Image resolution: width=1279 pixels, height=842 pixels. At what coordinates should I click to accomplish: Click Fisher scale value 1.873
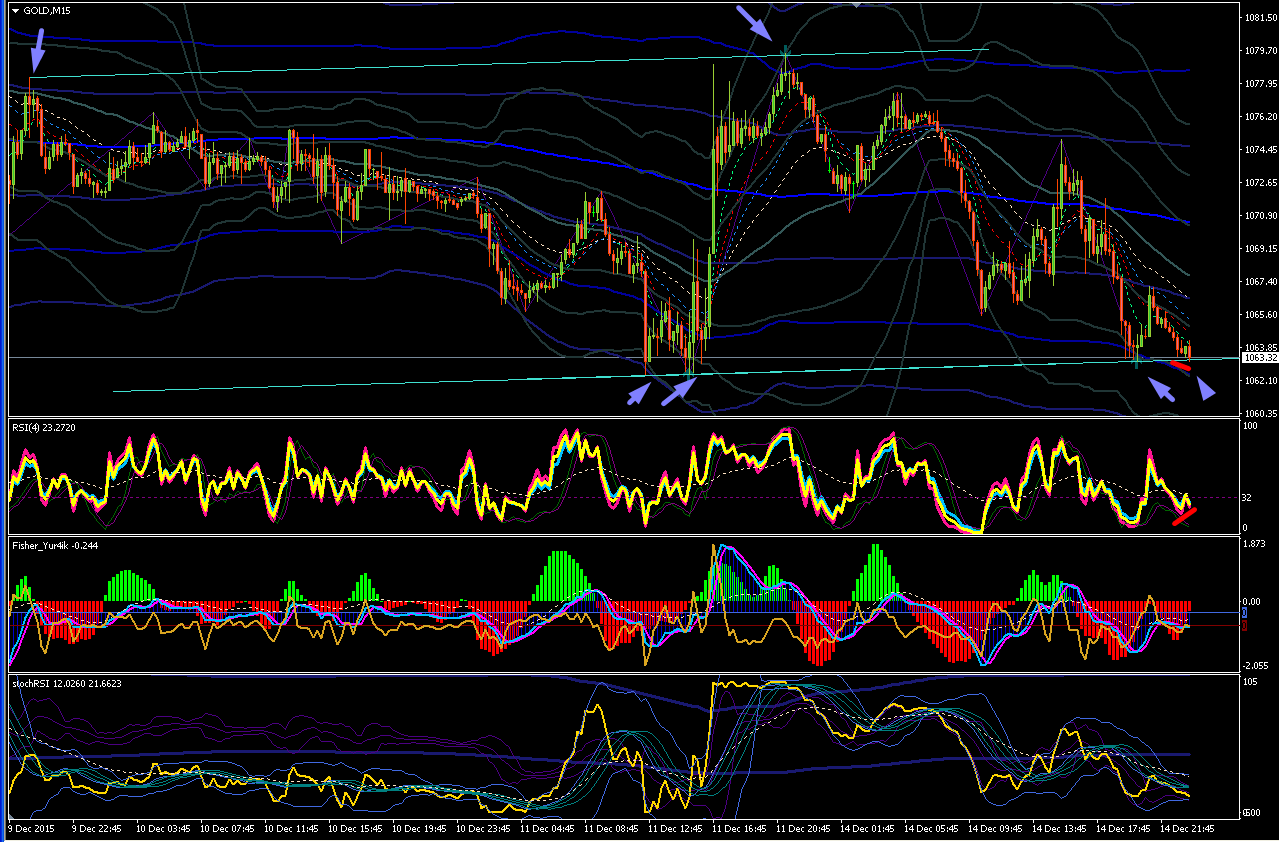pos(1255,544)
